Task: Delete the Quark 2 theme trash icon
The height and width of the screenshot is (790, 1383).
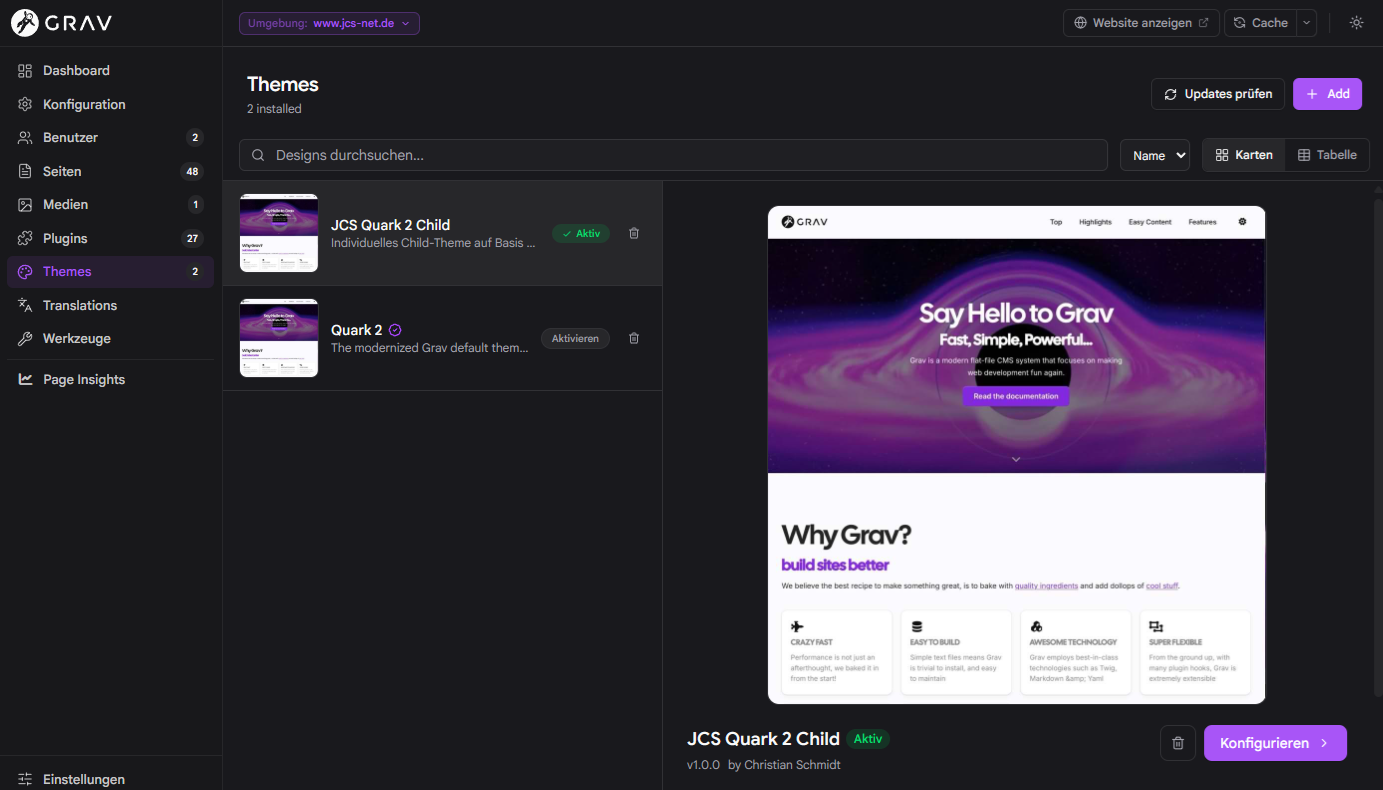Action: [634, 338]
